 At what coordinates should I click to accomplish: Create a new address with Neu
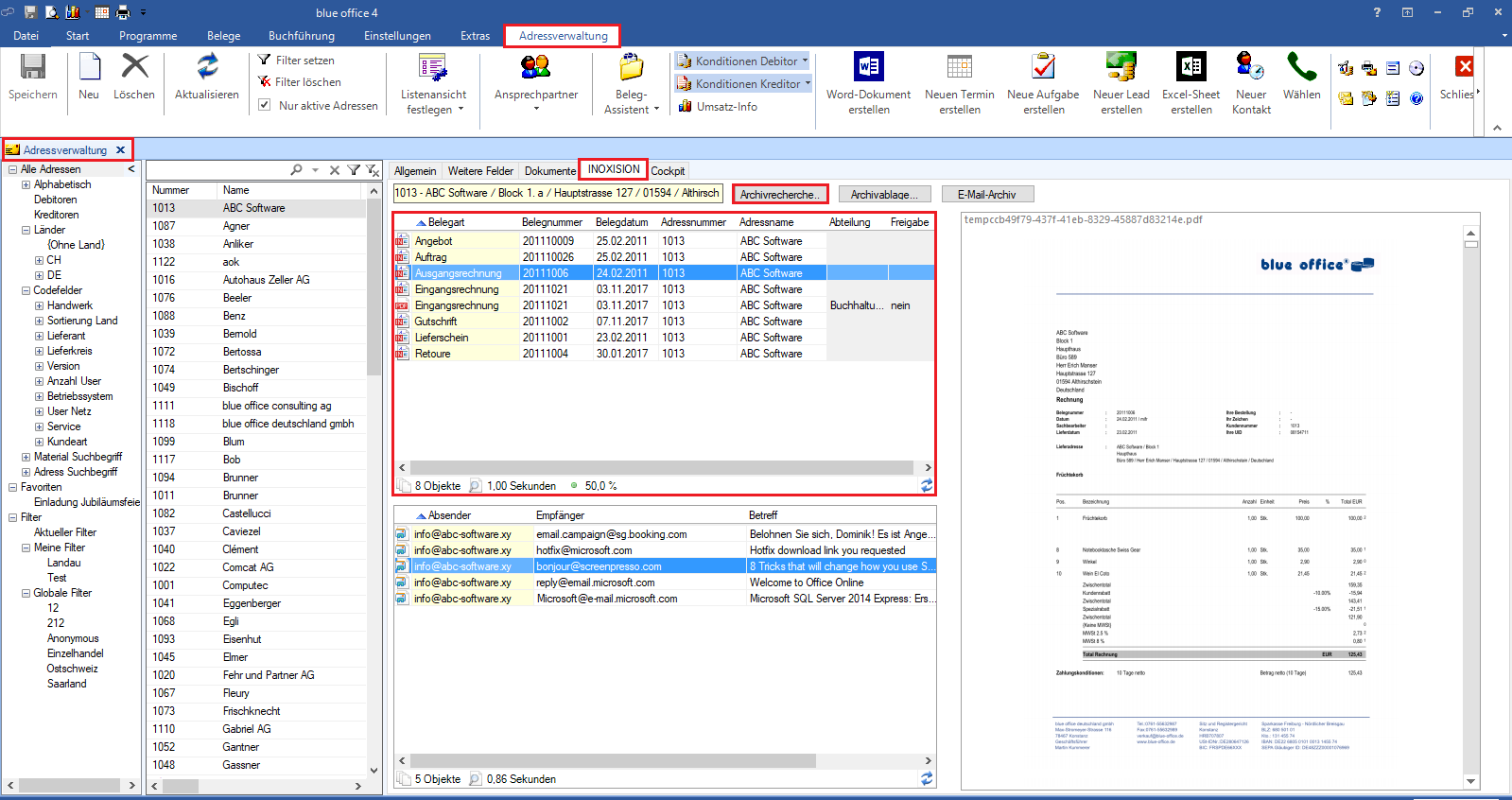click(89, 77)
